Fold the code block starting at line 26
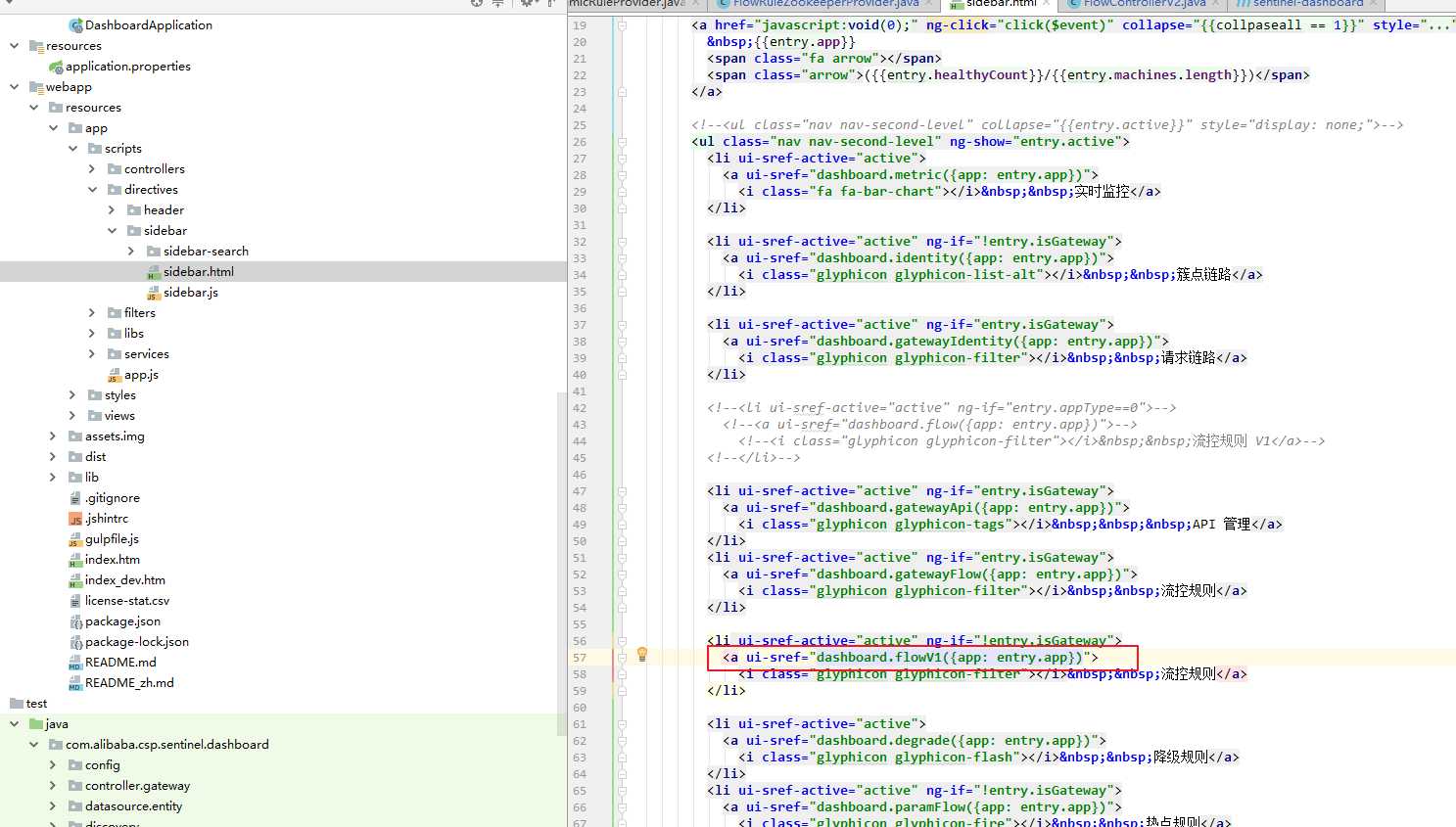The height and width of the screenshot is (827, 1456). [x=621, y=142]
